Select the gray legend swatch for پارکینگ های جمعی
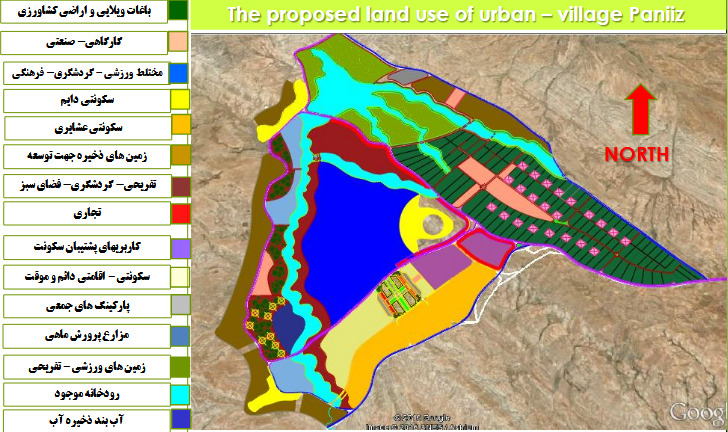The height and width of the screenshot is (432, 728). point(180,305)
